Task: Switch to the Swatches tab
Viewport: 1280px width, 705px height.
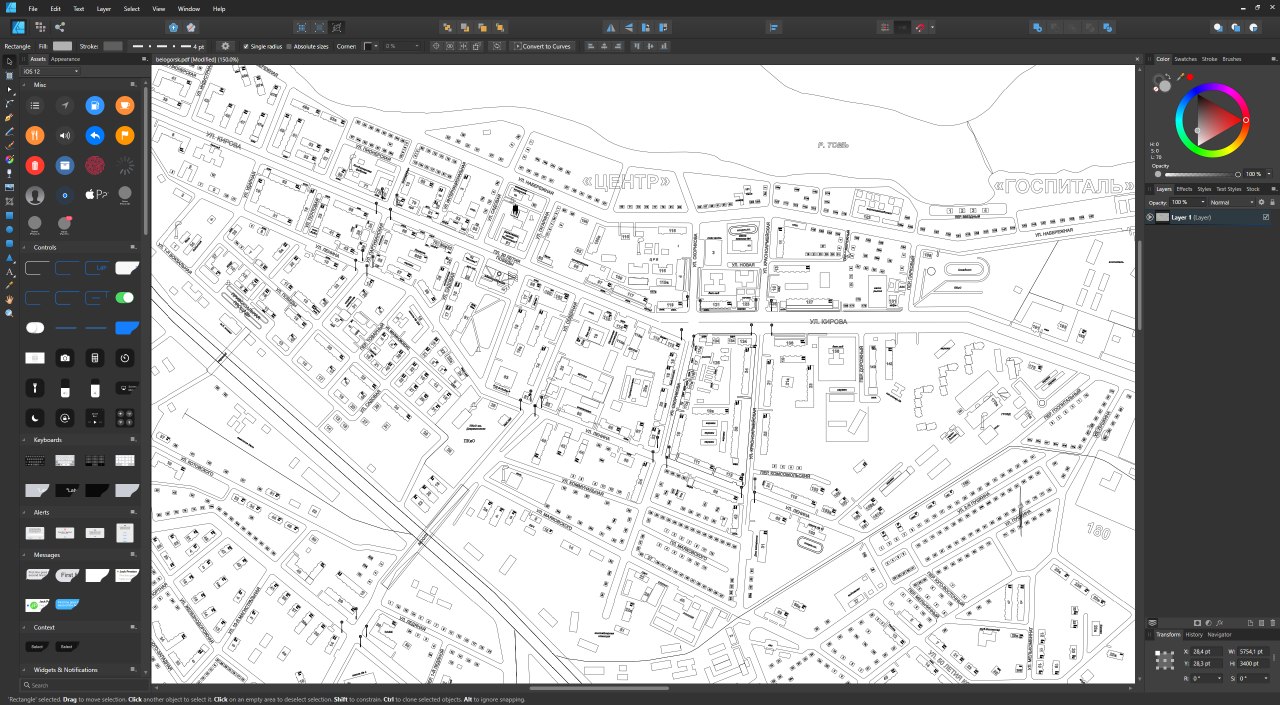Action: (x=1185, y=59)
